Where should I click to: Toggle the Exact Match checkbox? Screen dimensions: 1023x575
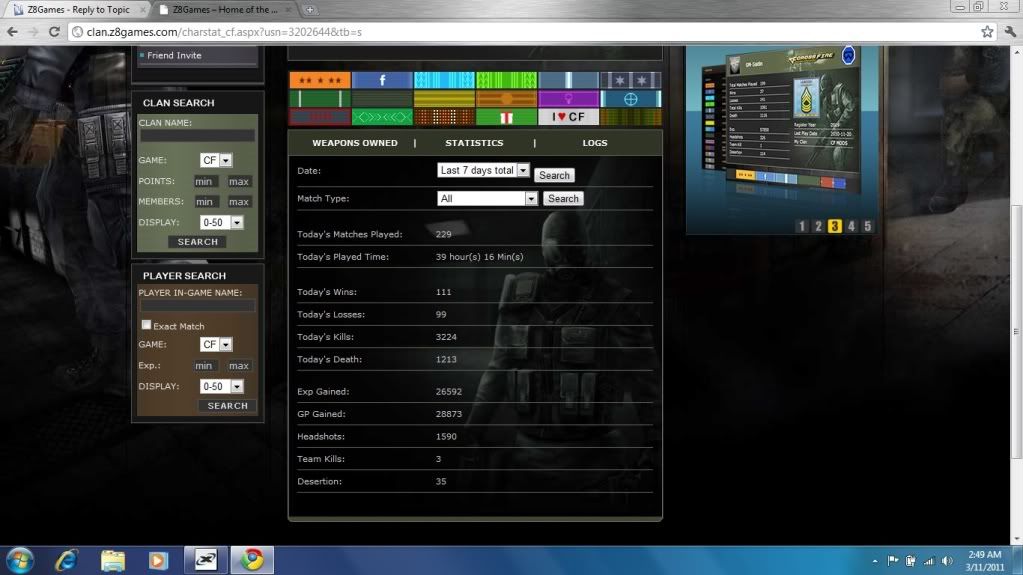(x=146, y=325)
